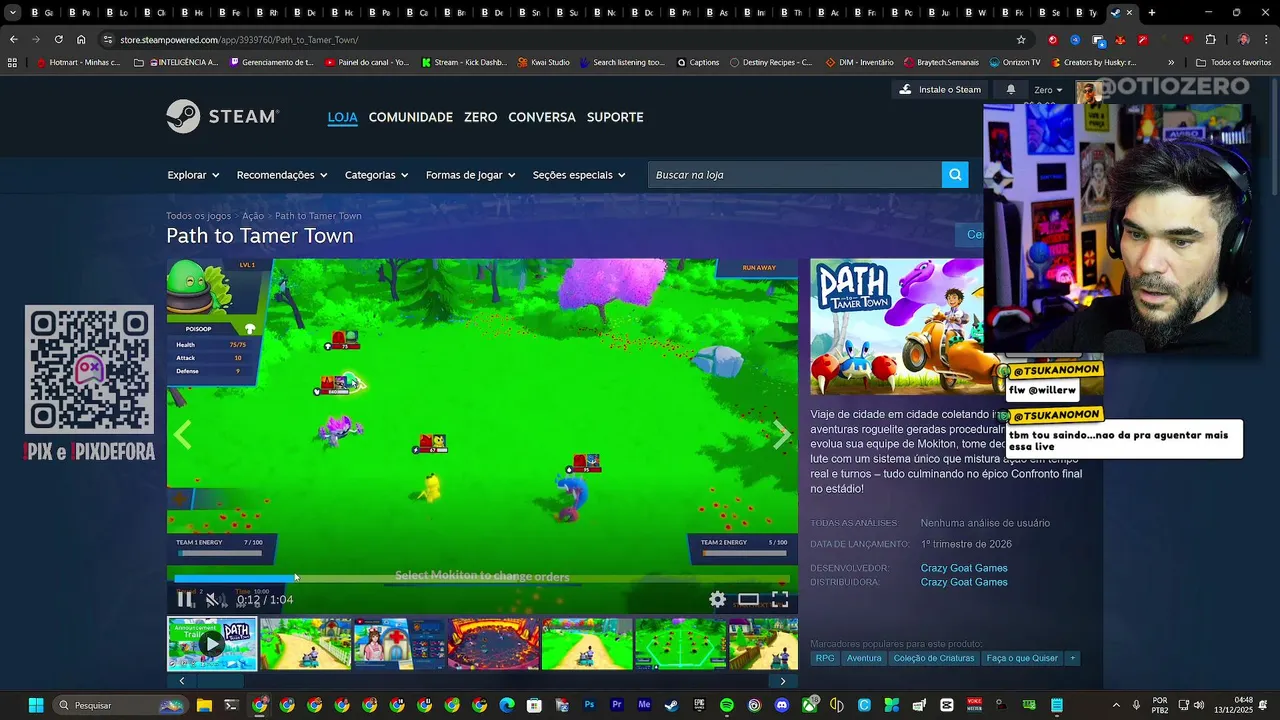Viewport: 1280px width, 720px height.
Task: Click the RPG tag
Action: 824,658
